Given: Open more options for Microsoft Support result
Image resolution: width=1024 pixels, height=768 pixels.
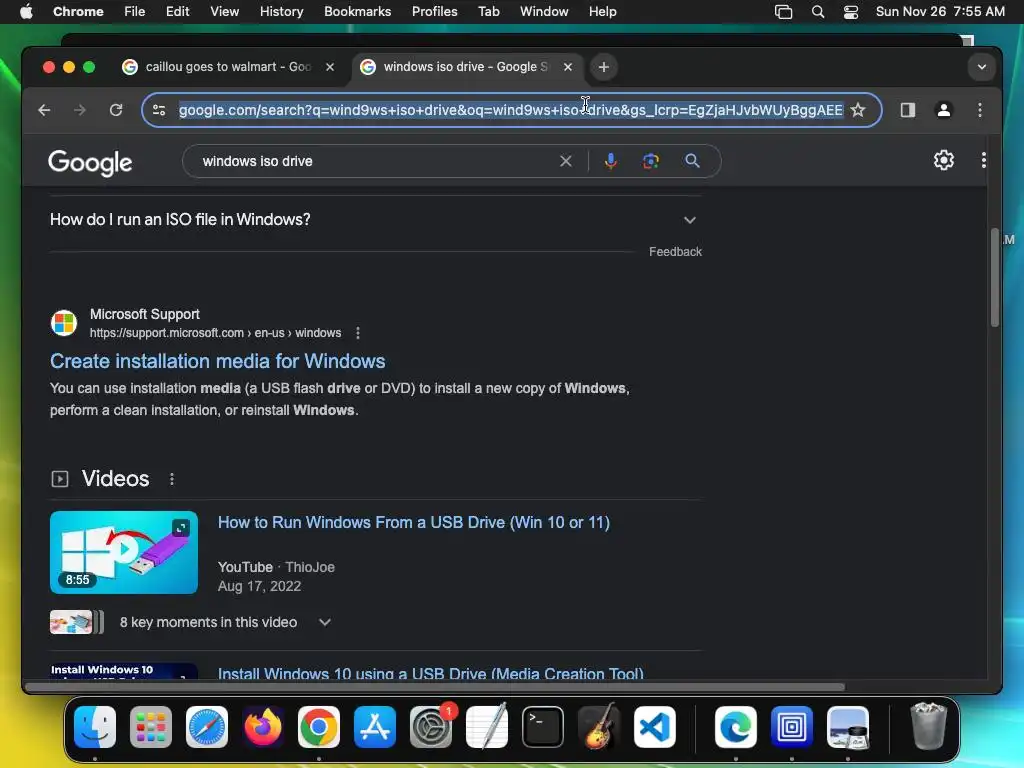Looking at the screenshot, I should click(x=358, y=333).
